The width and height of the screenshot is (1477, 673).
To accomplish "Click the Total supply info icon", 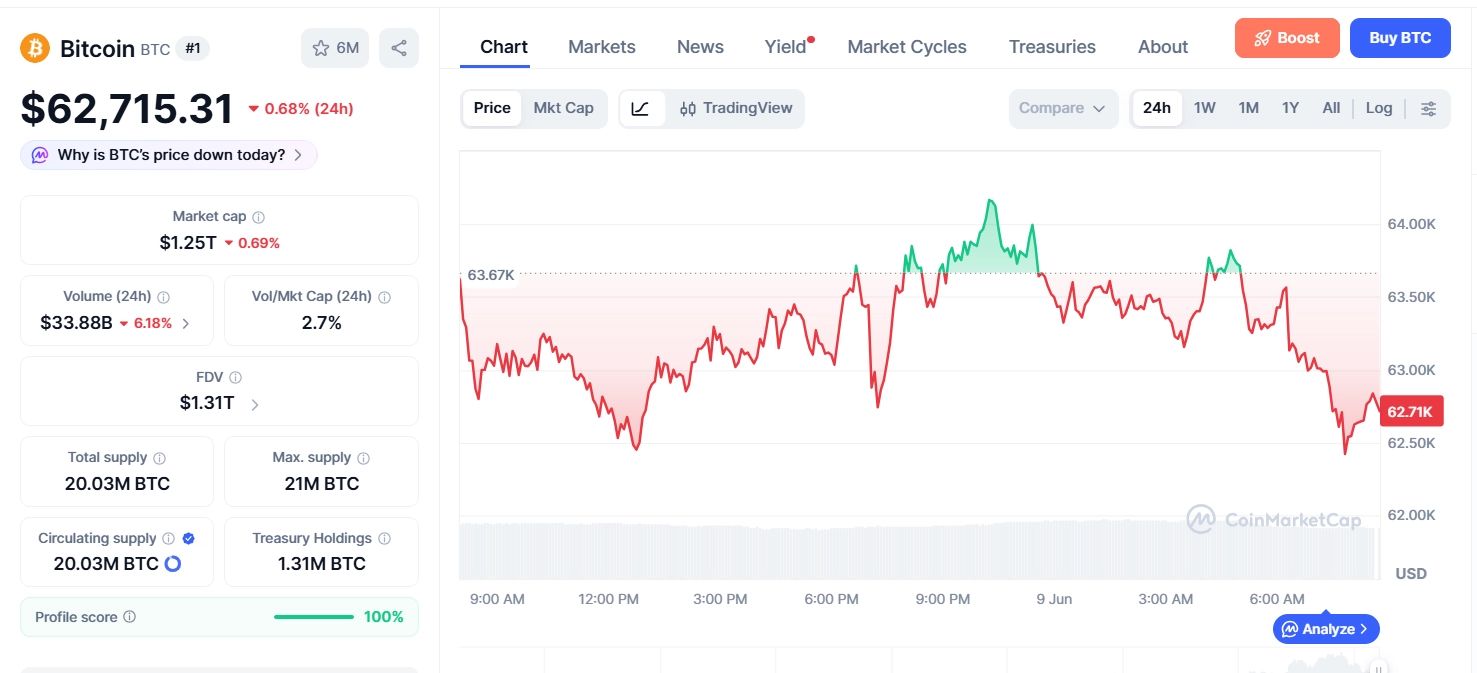I will coord(160,458).
